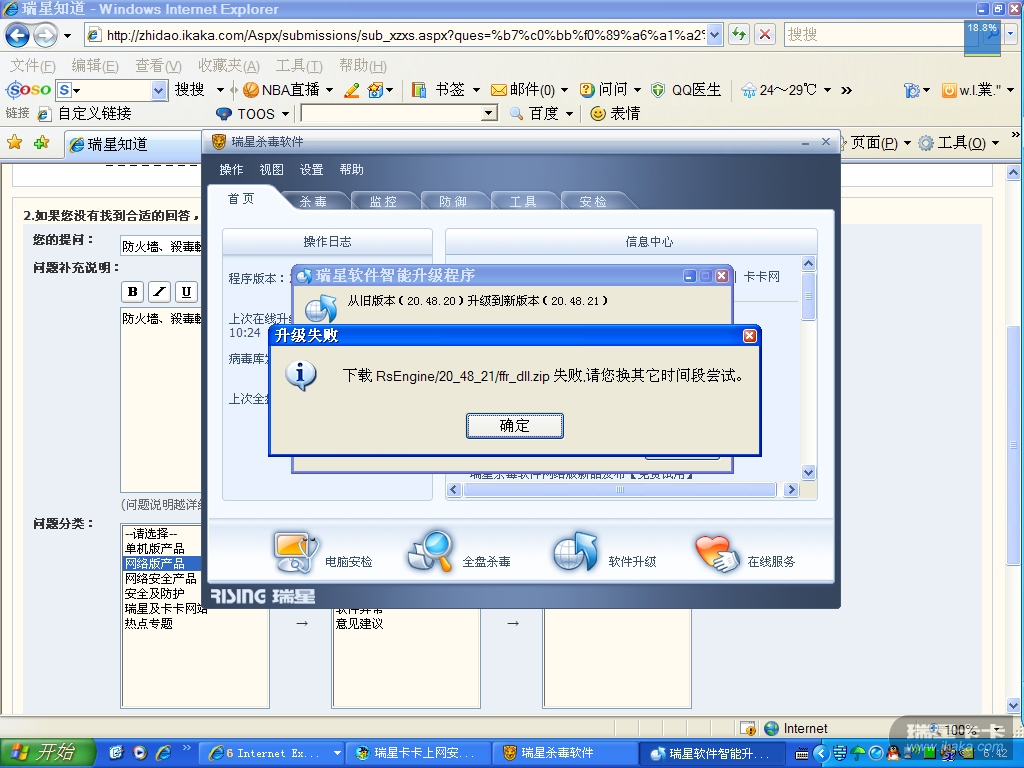
Task: Toggle Bold in the question editor
Action: (133, 292)
